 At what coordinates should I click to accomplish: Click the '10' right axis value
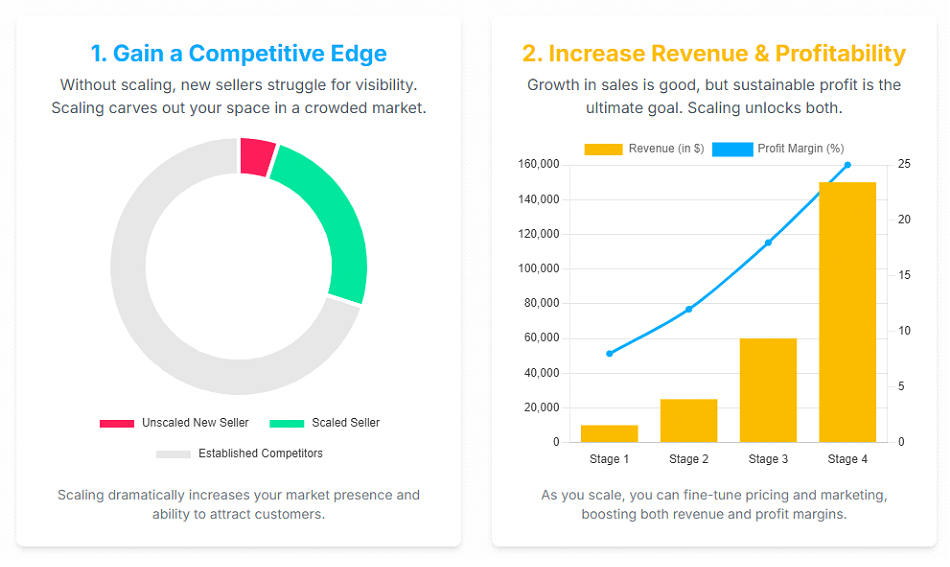pos(904,331)
